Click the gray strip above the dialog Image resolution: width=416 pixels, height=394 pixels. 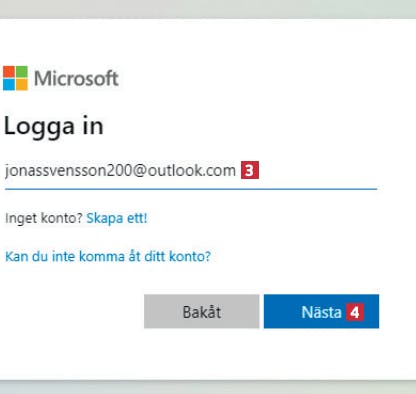(208, 9)
